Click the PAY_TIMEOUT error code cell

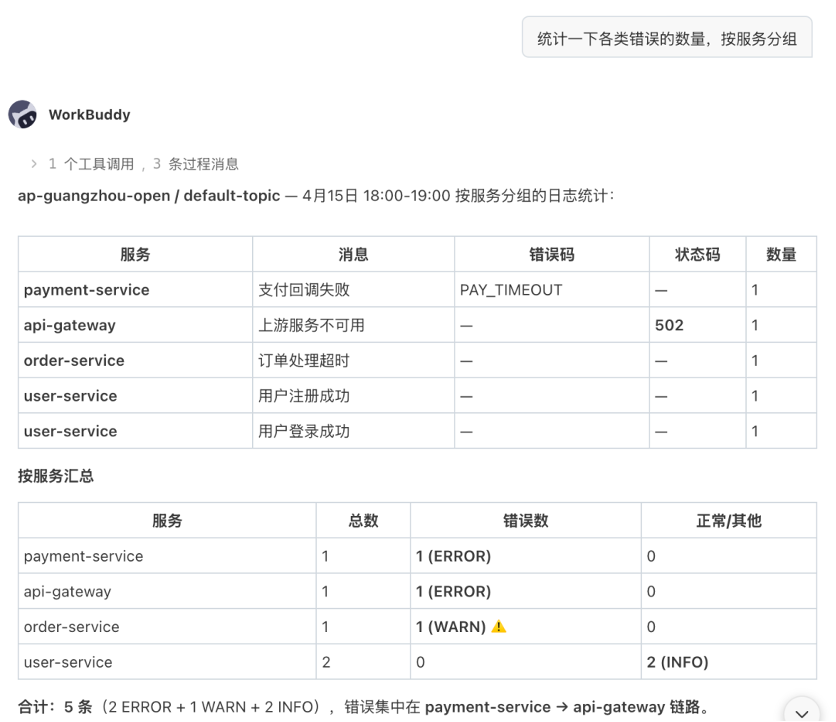point(552,290)
